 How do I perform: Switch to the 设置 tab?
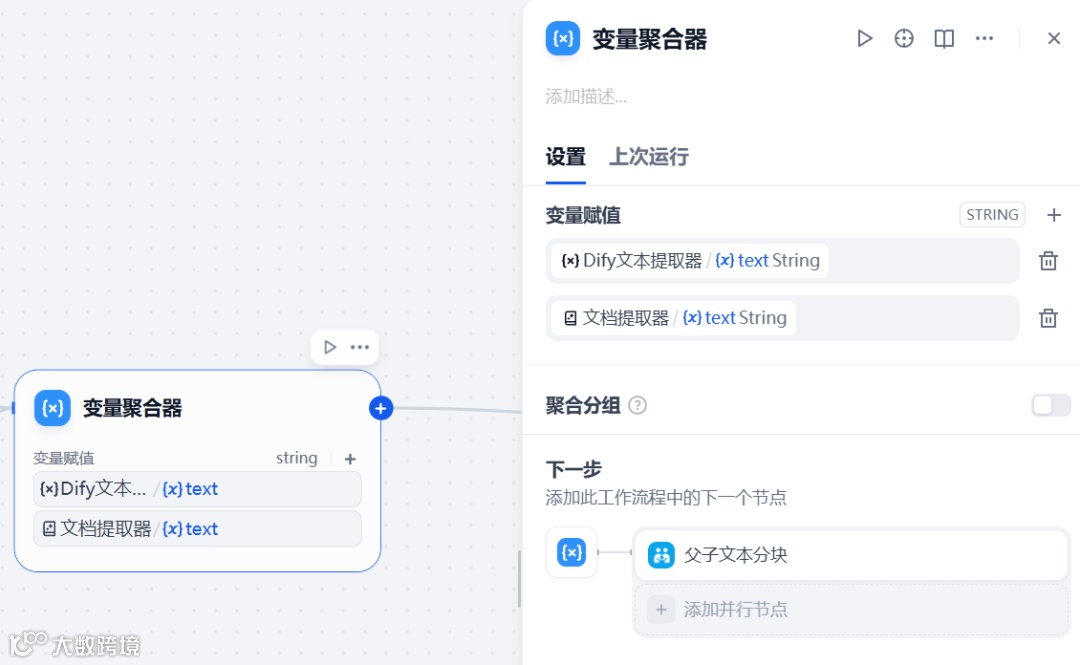click(565, 157)
